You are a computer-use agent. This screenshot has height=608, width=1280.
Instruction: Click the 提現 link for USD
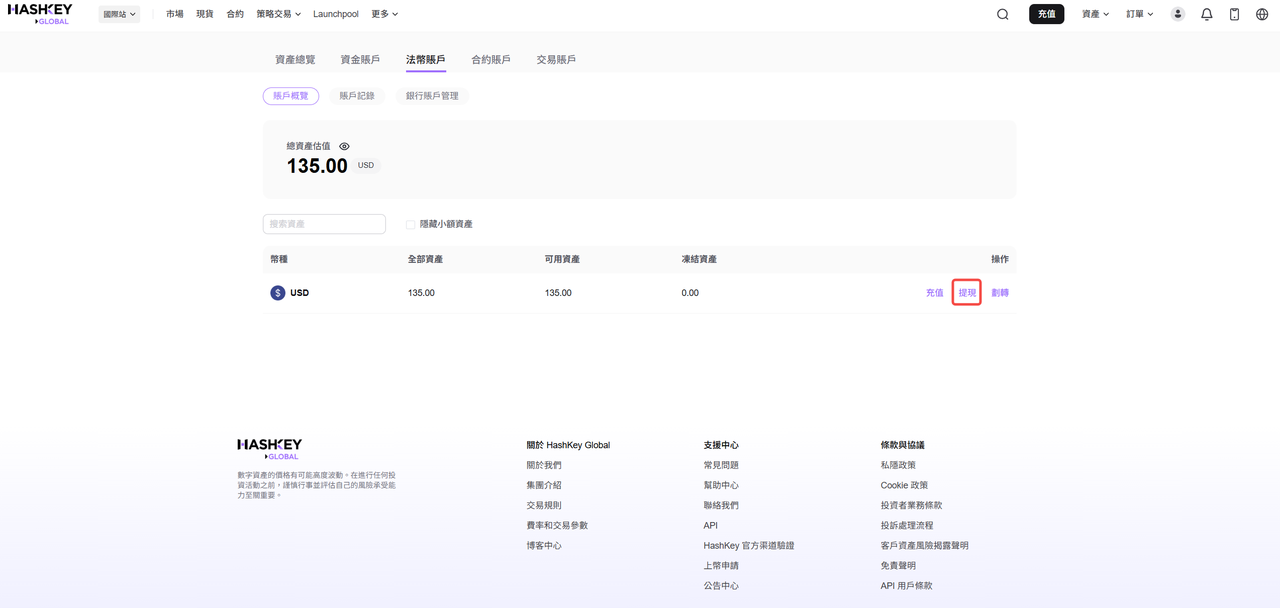pyautogui.click(x=967, y=293)
